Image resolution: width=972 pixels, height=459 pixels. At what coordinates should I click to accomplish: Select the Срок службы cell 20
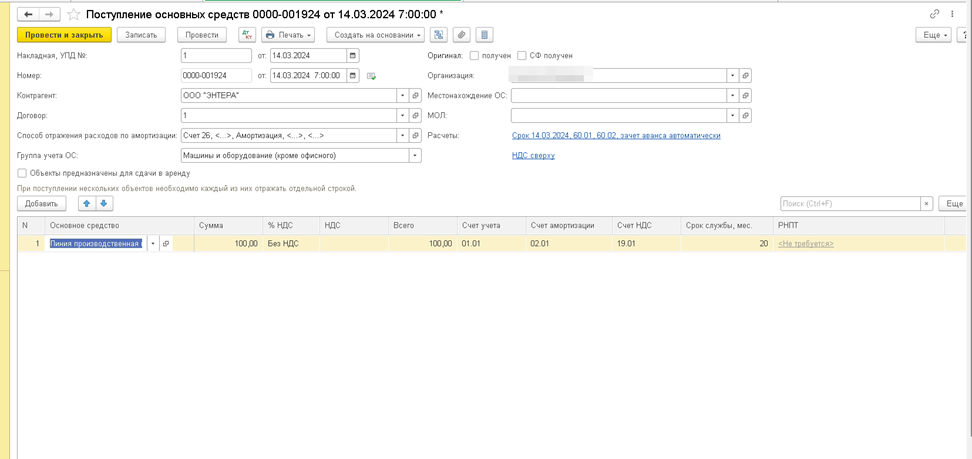[x=727, y=244]
